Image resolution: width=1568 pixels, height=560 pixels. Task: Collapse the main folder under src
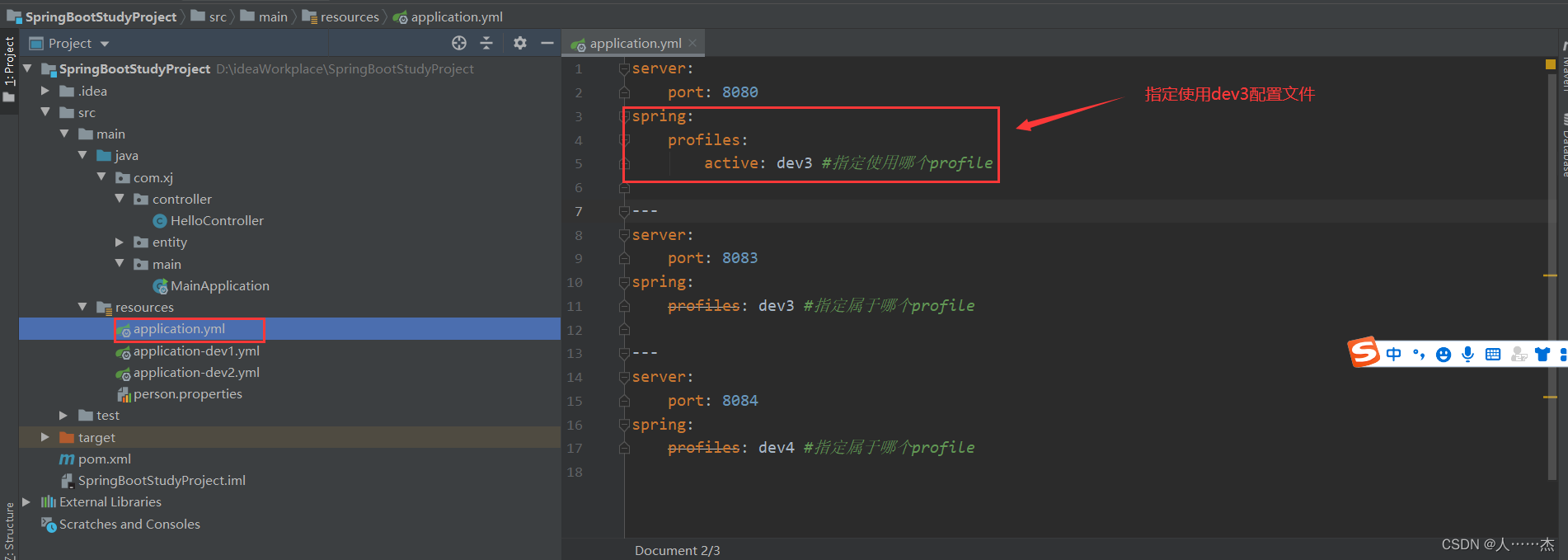pyautogui.click(x=64, y=134)
